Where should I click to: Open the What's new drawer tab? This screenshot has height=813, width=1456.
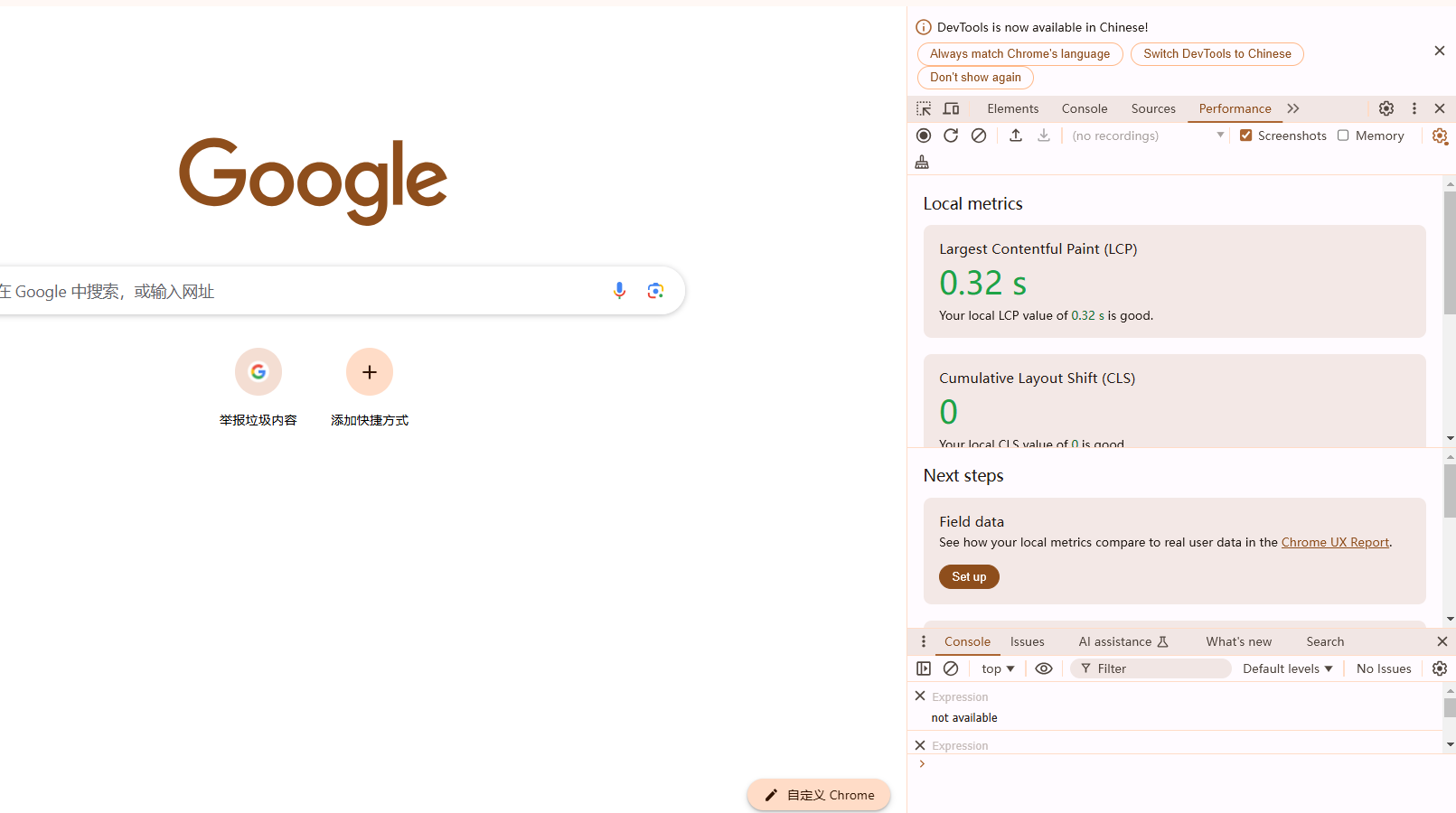point(1238,641)
